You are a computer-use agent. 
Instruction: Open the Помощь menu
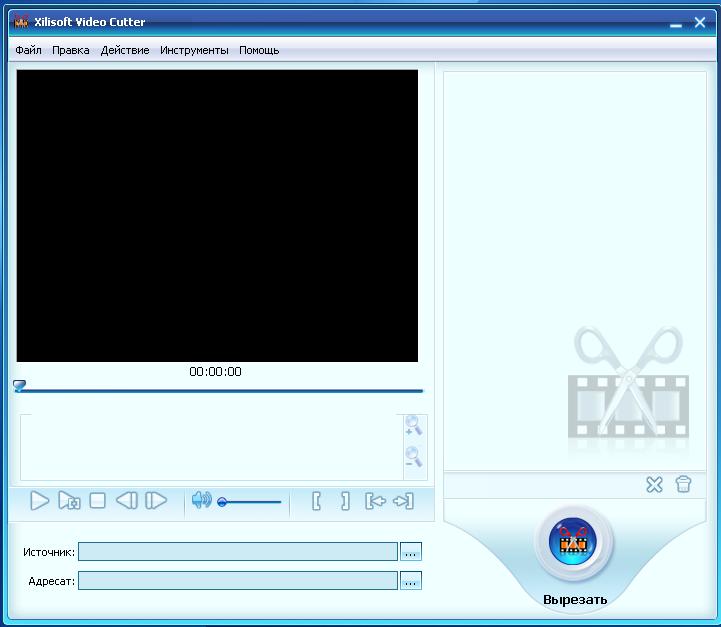[259, 50]
